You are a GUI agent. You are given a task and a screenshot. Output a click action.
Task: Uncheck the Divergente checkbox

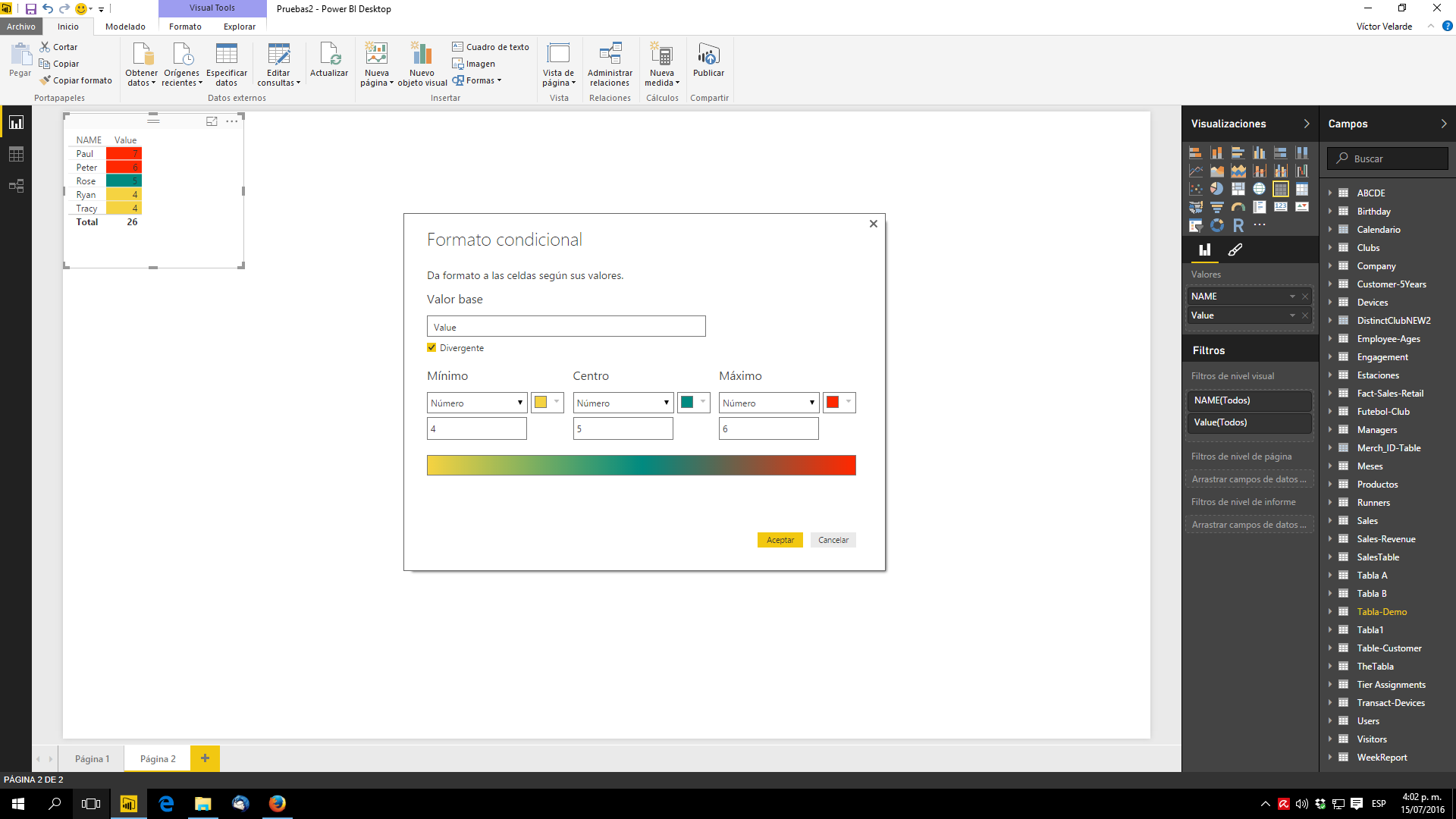[x=431, y=347]
